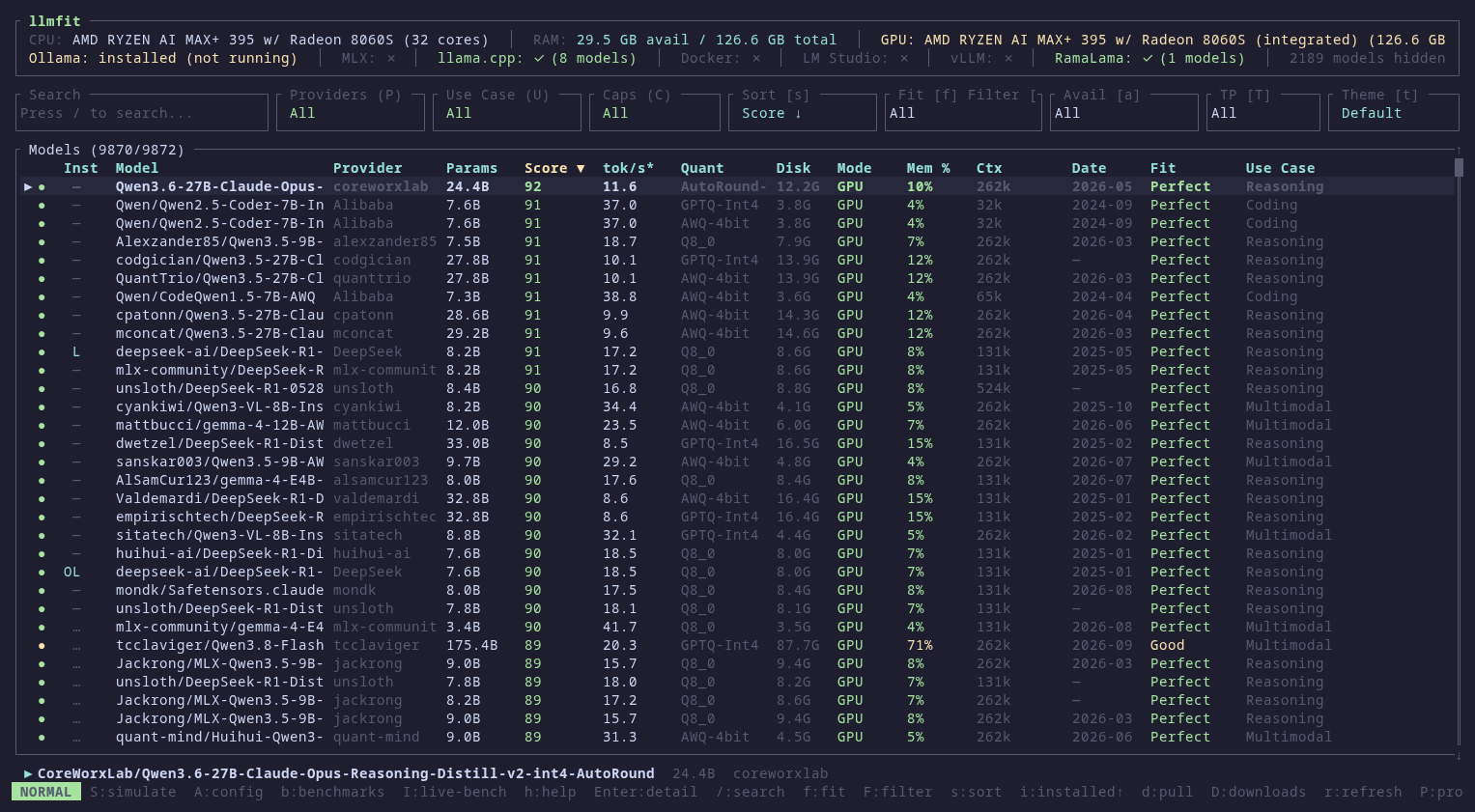Click the yellow status dot on tcclaviger row
The height and width of the screenshot is (812, 1475).
[42, 645]
